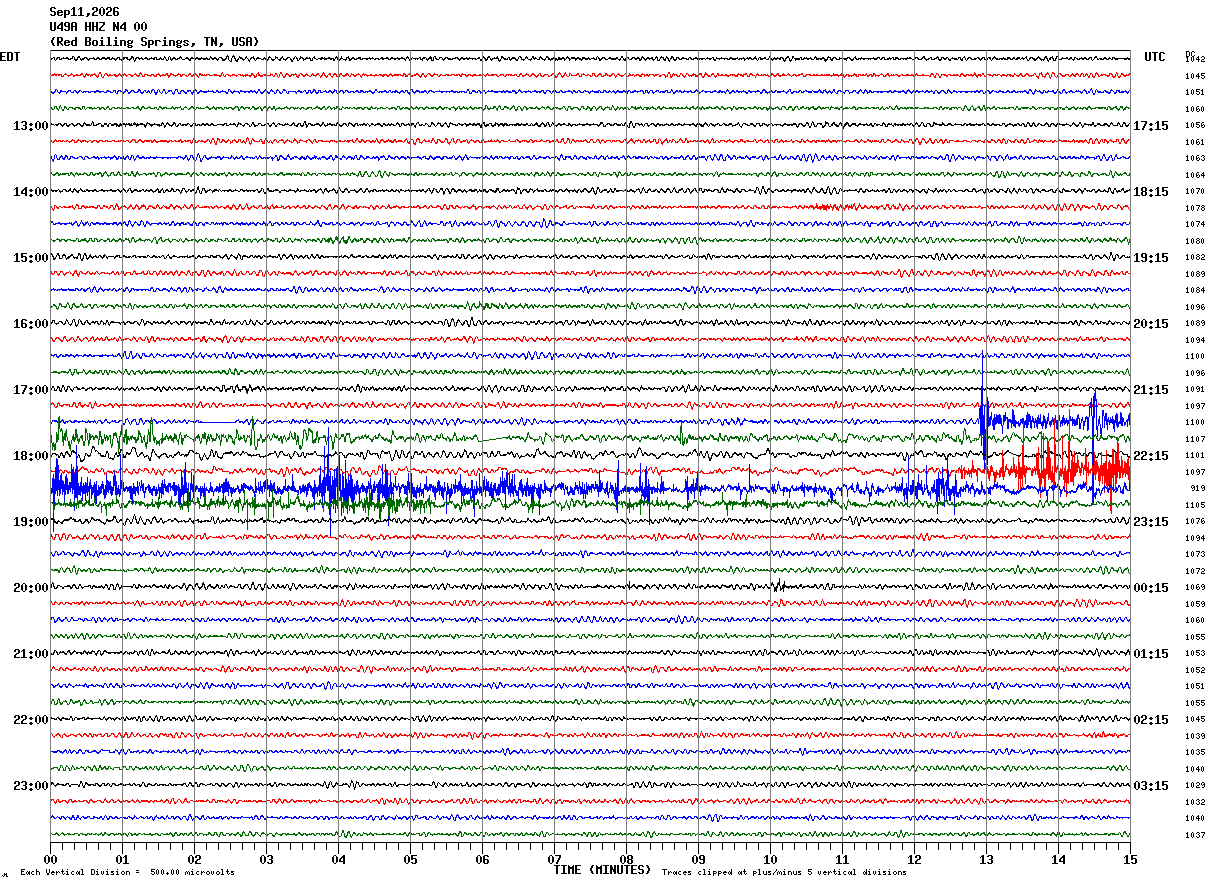The height and width of the screenshot is (886, 1210).
Task: Click the 22:15 UTC time label
Action: pos(1151,456)
